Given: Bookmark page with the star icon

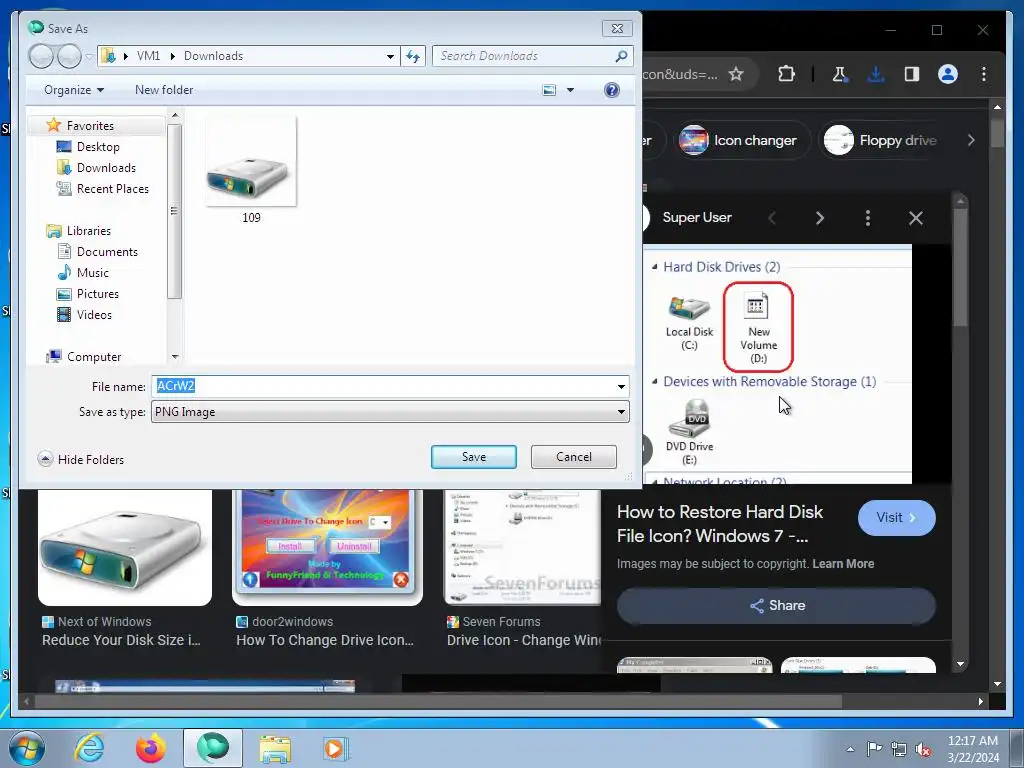Looking at the screenshot, I should (736, 74).
